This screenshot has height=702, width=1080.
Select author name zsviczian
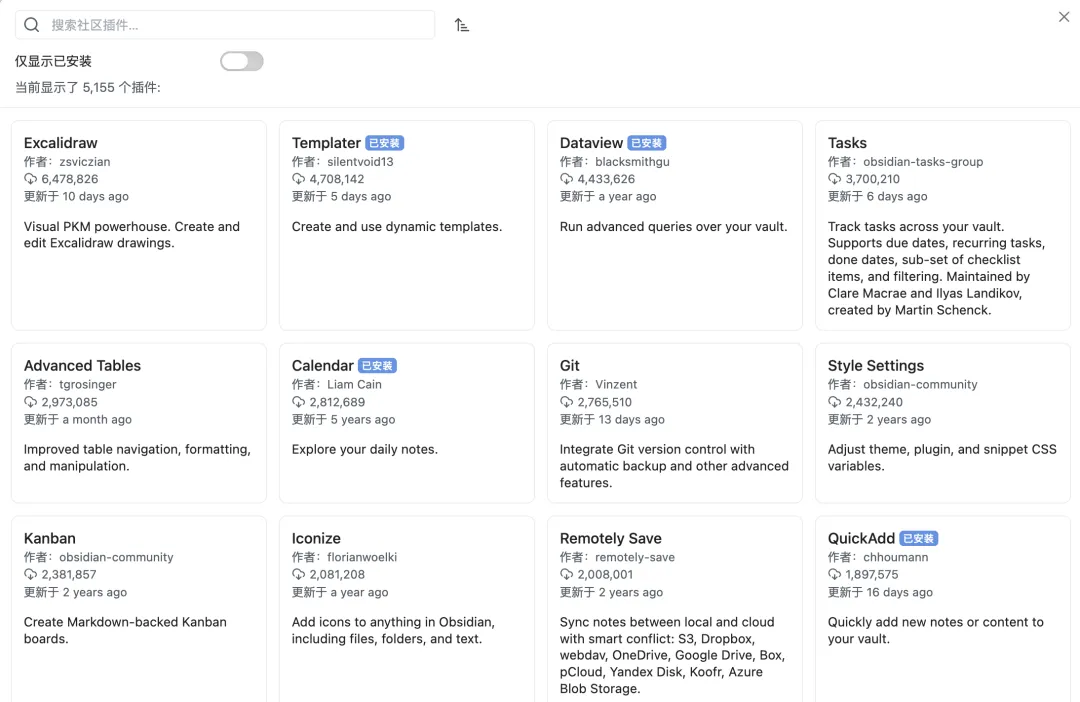[85, 162]
